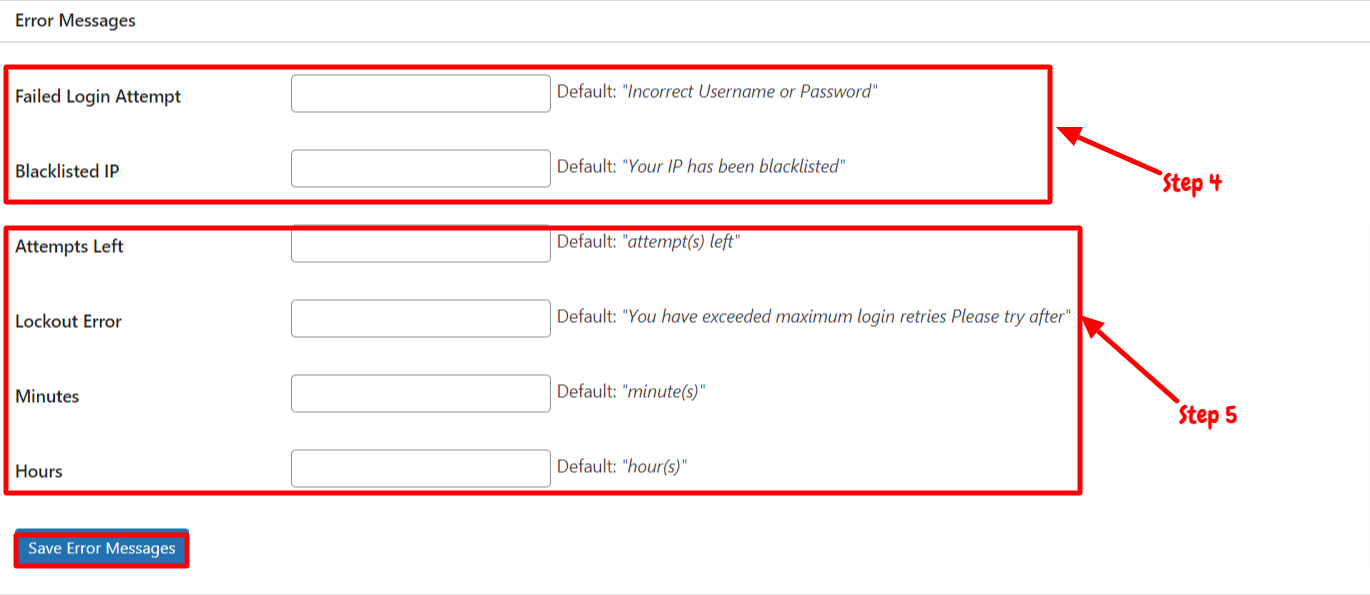This screenshot has height=595, width=1370.
Task: Click the "Incorrect Username or Password" default text
Action: pyautogui.click(x=749, y=92)
